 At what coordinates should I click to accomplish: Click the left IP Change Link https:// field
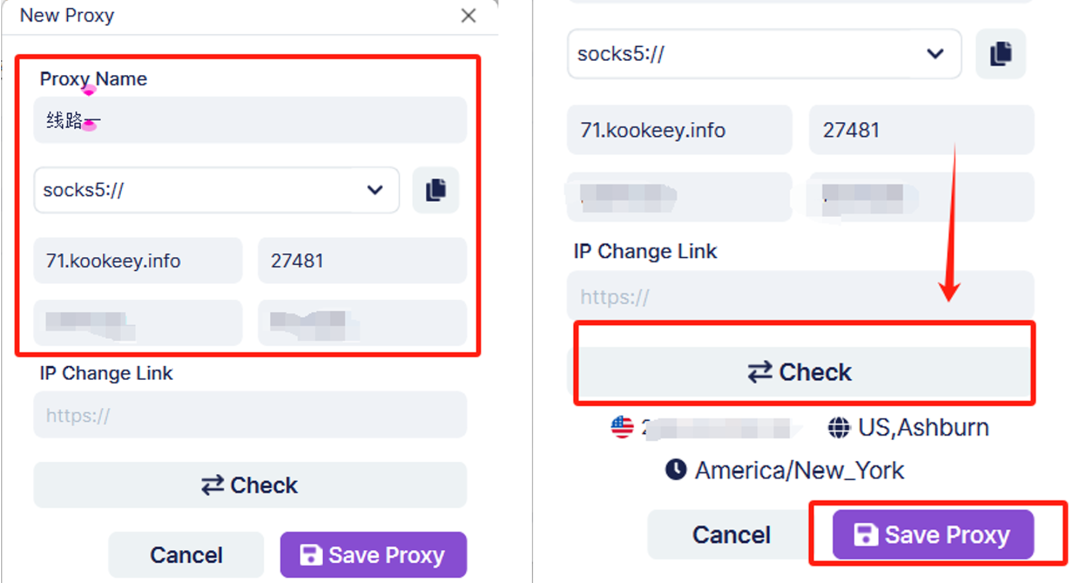coord(250,415)
